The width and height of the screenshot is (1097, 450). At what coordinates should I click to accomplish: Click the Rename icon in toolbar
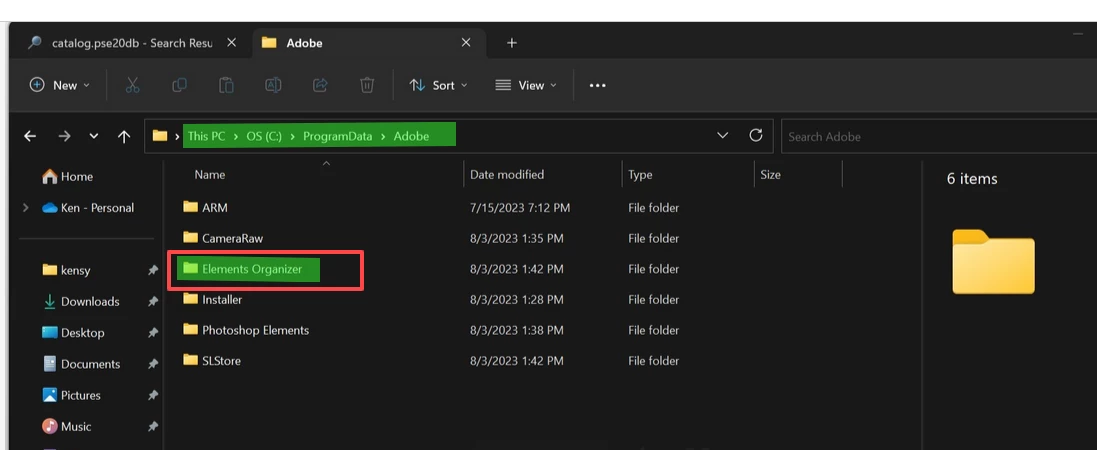pyautogui.click(x=273, y=85)
